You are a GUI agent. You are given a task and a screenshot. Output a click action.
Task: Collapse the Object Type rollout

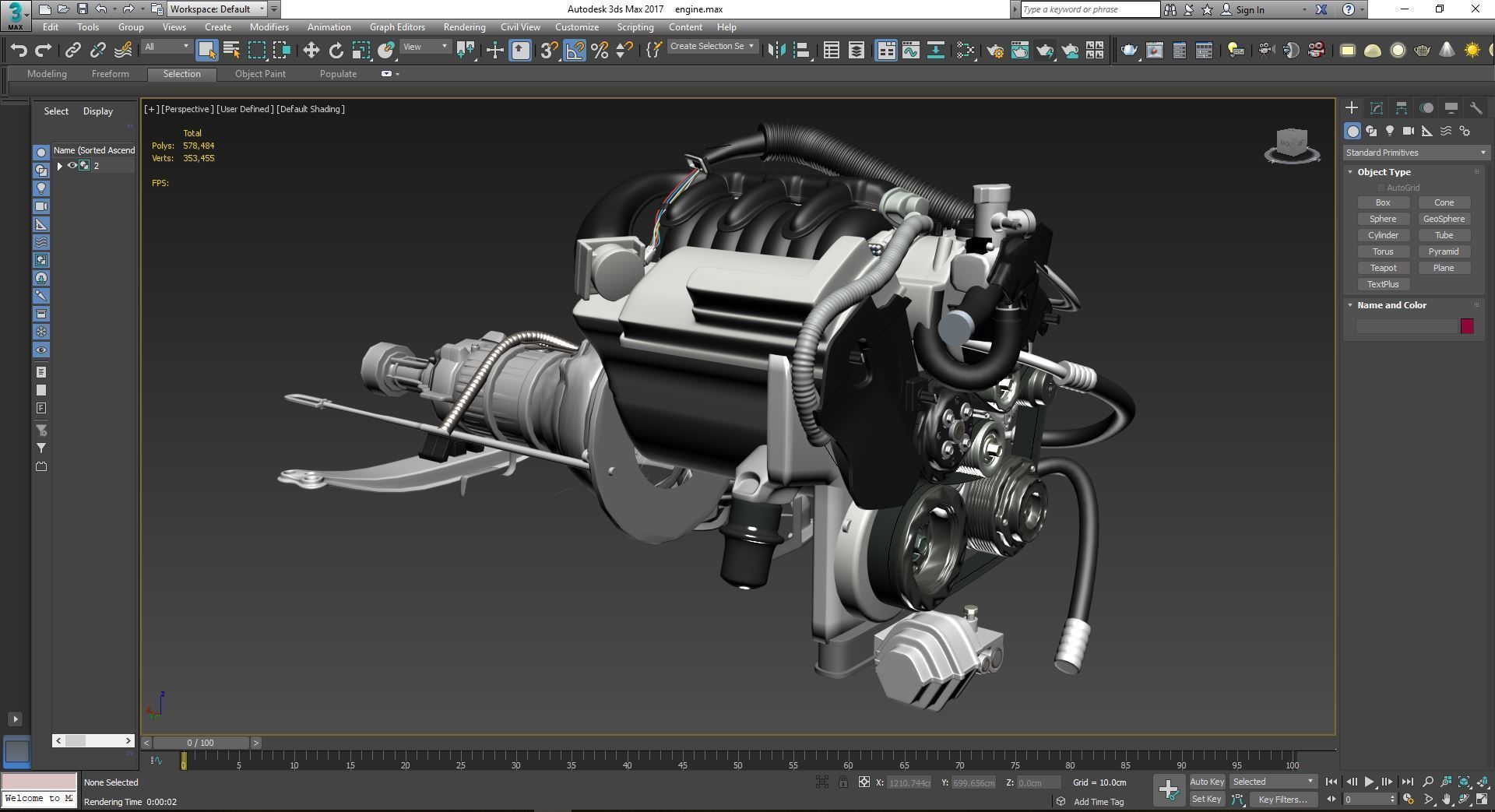coord(1350,172)
